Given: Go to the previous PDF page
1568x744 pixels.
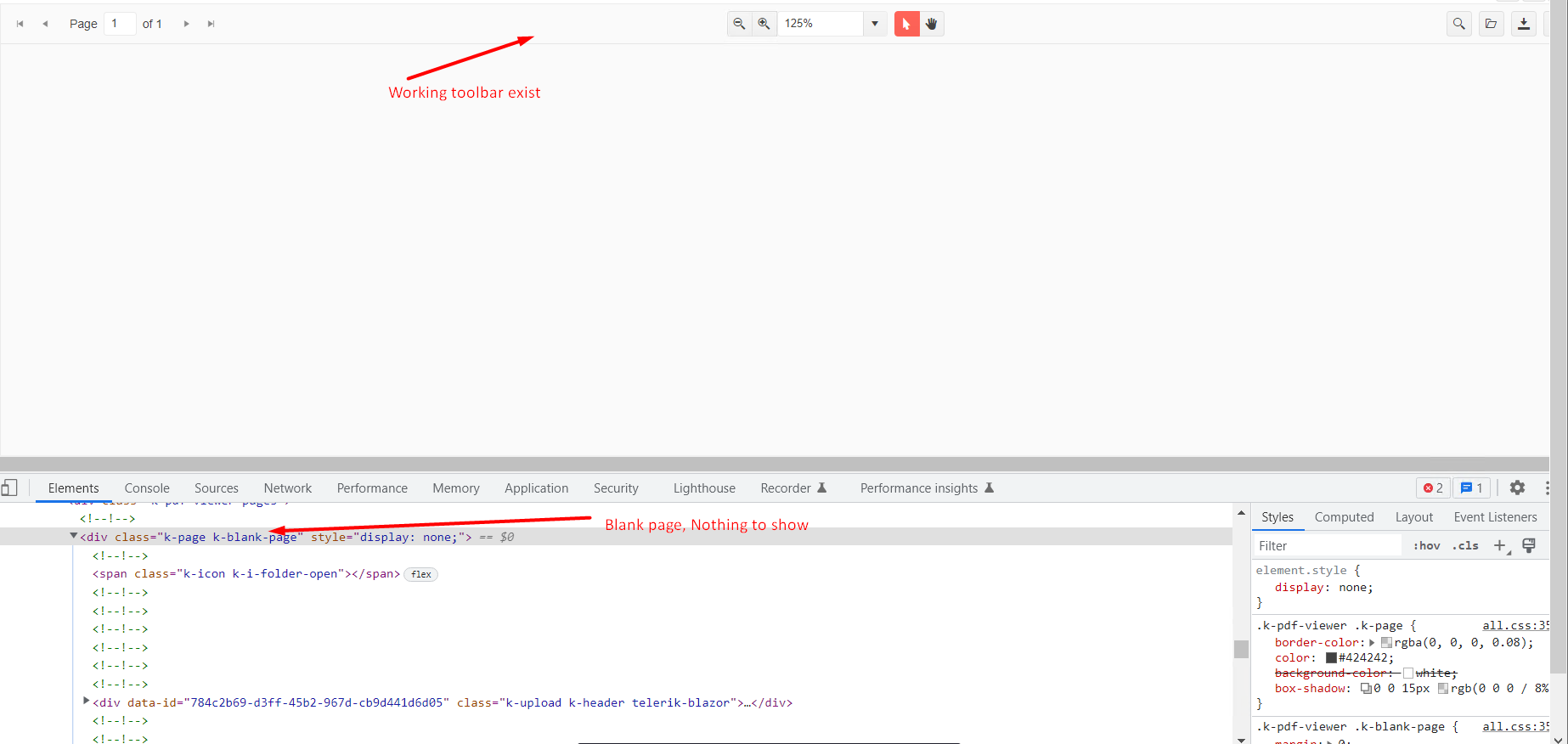Looking at the screenshot, I should (45, 24).
